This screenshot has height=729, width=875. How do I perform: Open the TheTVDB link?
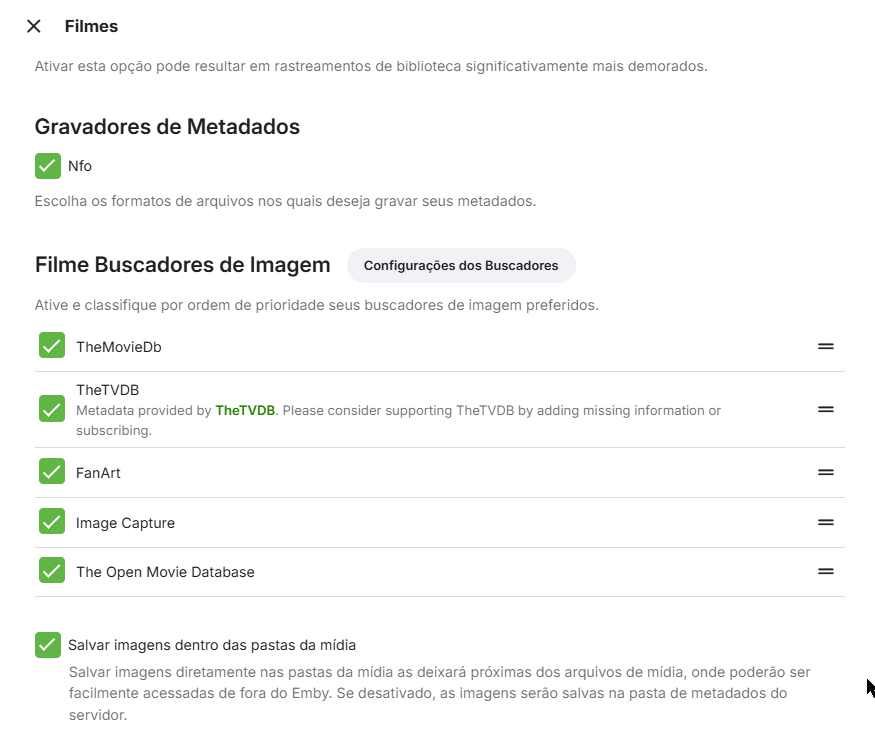(x=243, y=410)
